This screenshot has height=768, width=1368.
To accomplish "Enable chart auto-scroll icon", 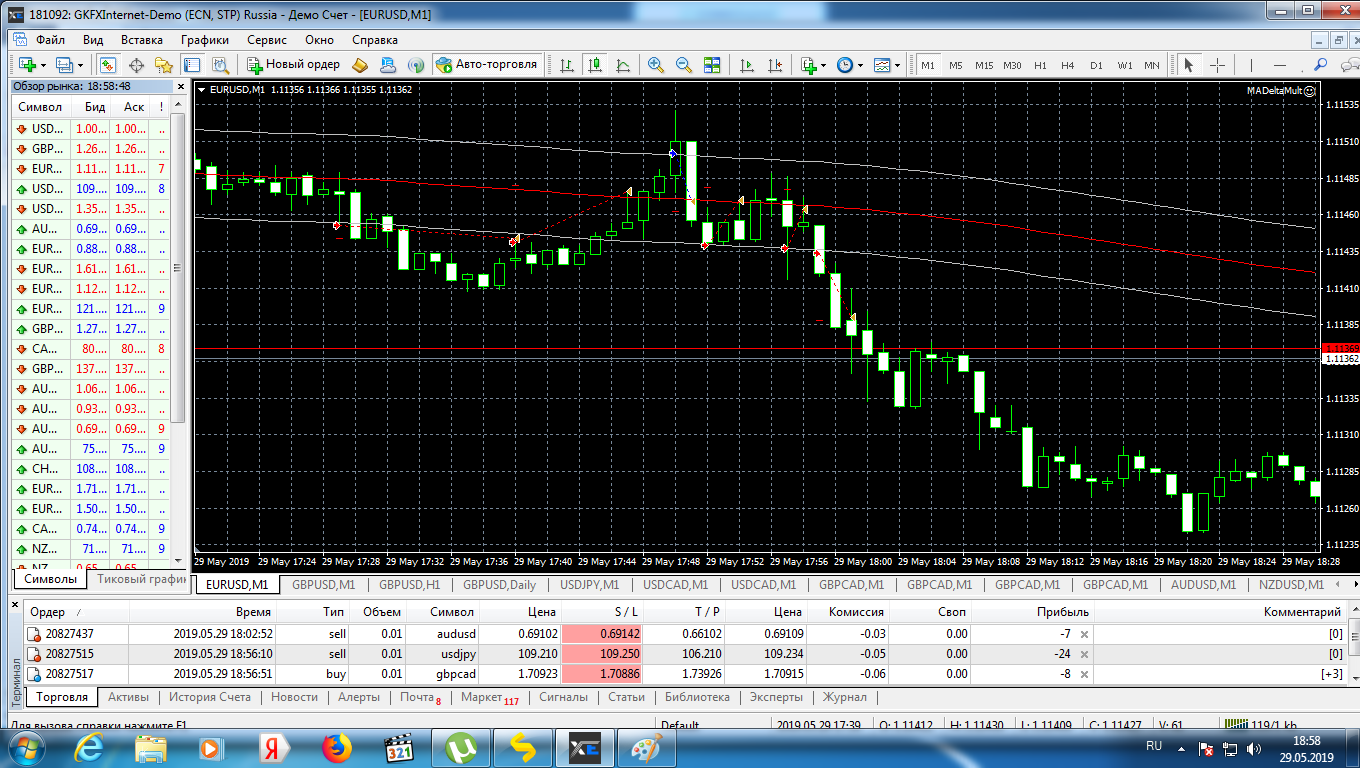I will tap(747, 64).
